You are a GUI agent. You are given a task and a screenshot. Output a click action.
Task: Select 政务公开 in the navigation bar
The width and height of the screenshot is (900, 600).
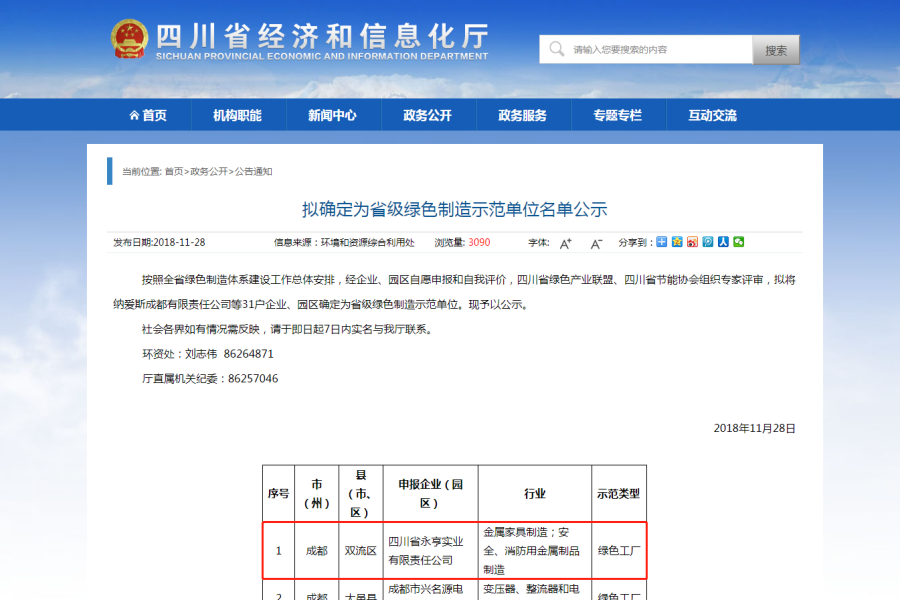coord(427,115)
